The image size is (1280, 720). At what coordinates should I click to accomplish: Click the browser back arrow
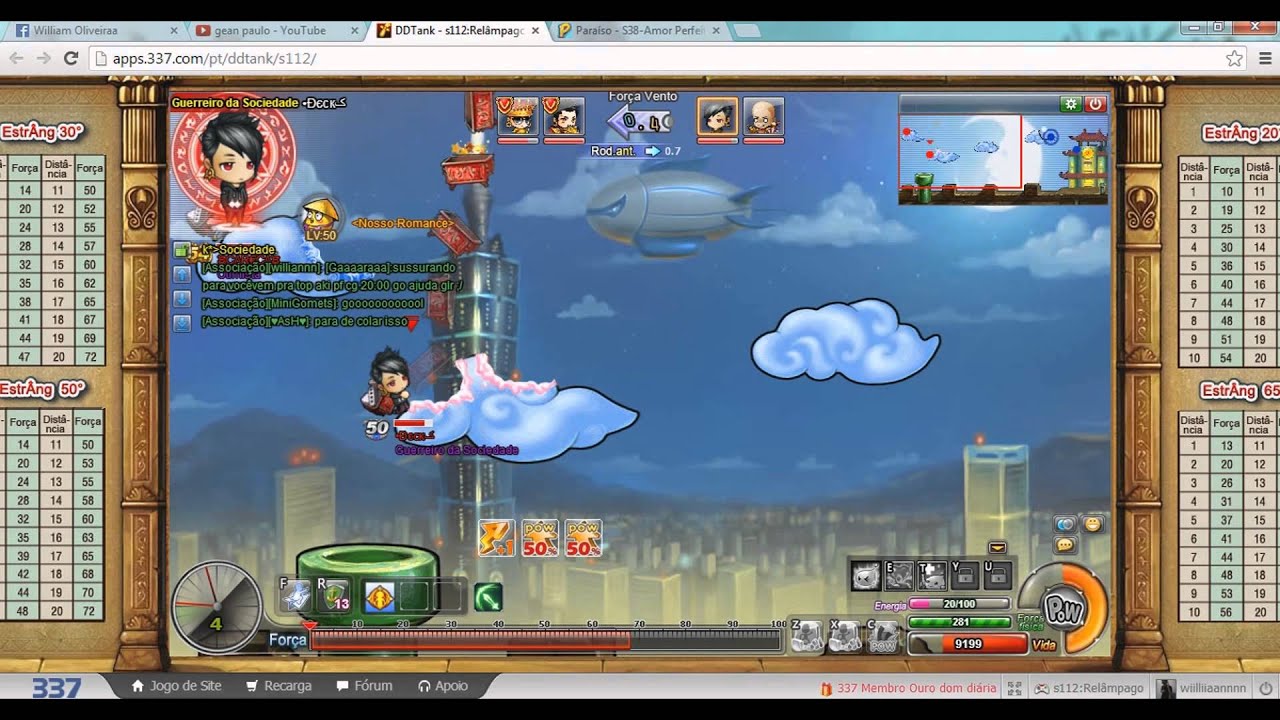pyautogui.click(x=16, y=58)
